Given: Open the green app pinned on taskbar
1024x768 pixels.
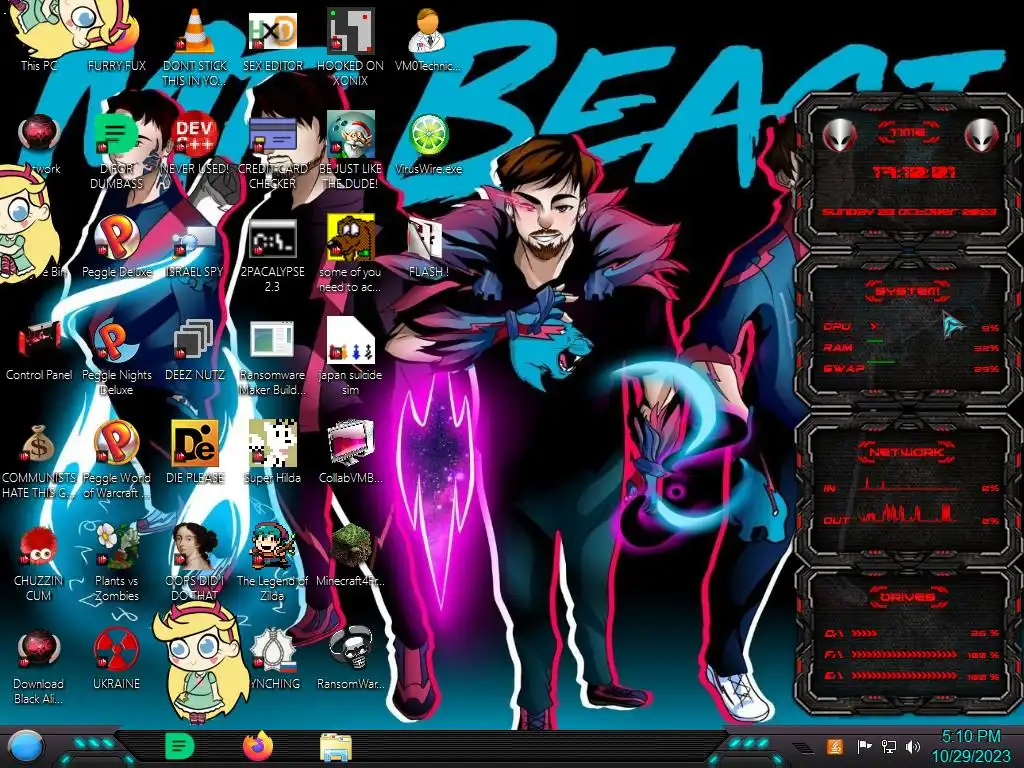Looking at the screenshot, I should point(179,746).
